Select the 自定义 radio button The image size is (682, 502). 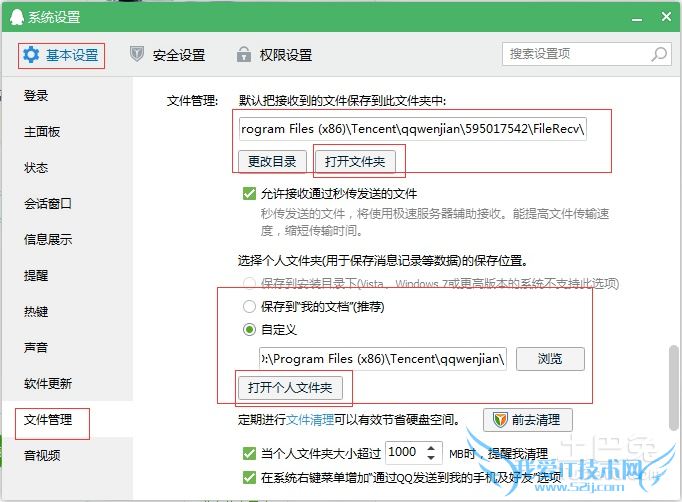[249, 330]
